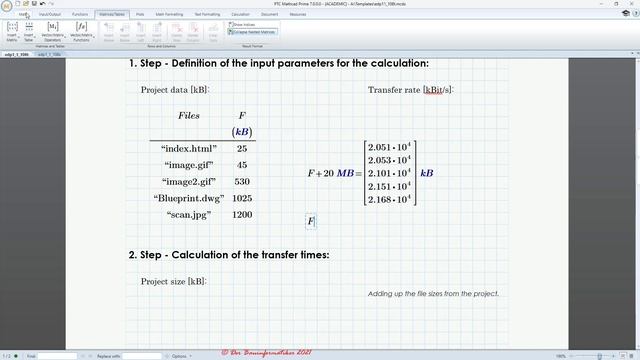Switch to the Math ribbon tab
The image size is (640, 360).
(23, 14)
